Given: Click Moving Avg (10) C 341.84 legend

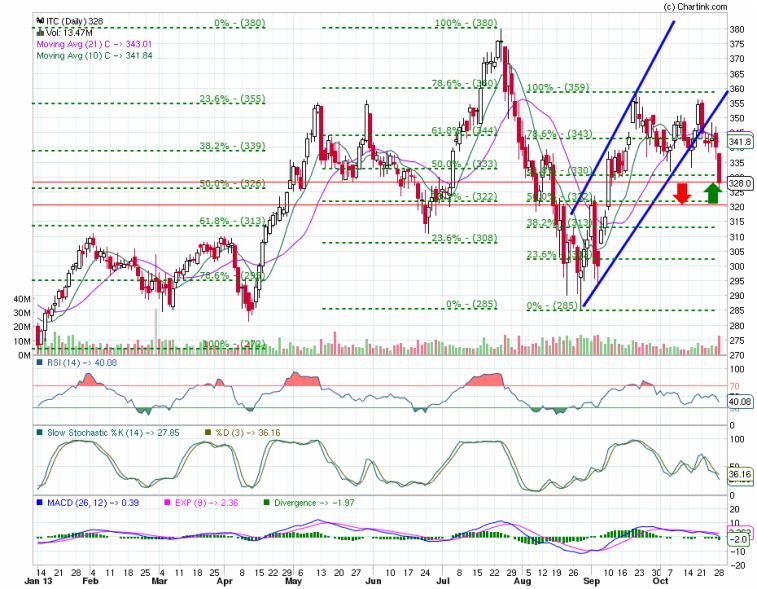Looking at the screenshot, I should (x=94, y=56).
